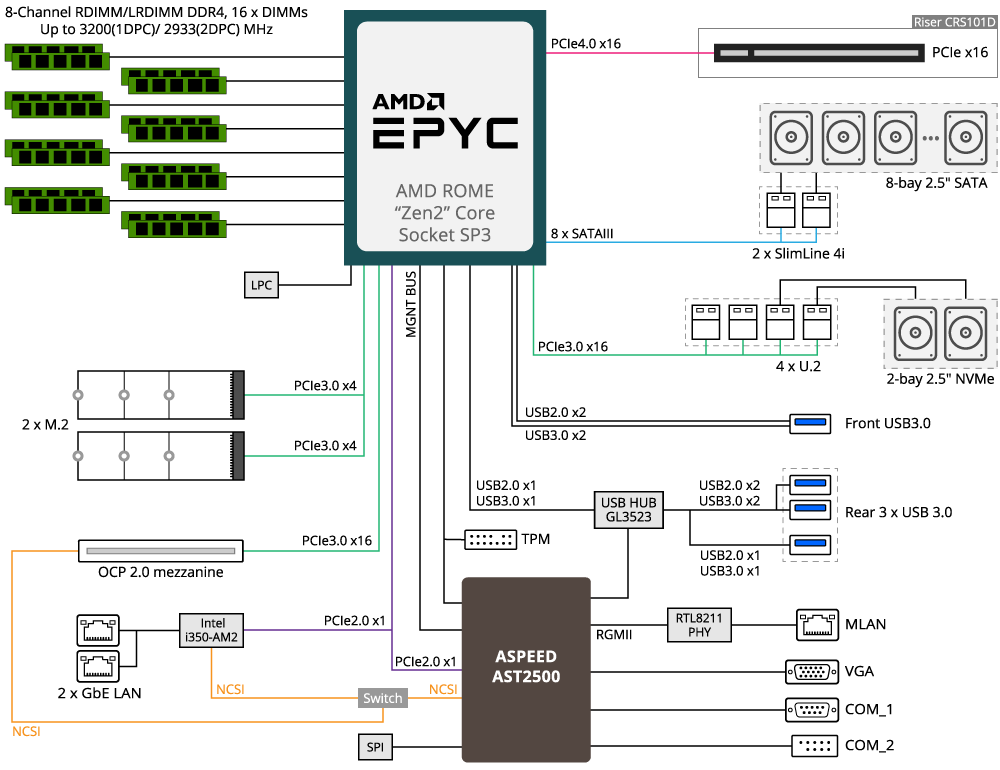Click the MLAN label
Viewport: 1000px width, 770px height.
[865, 625]
